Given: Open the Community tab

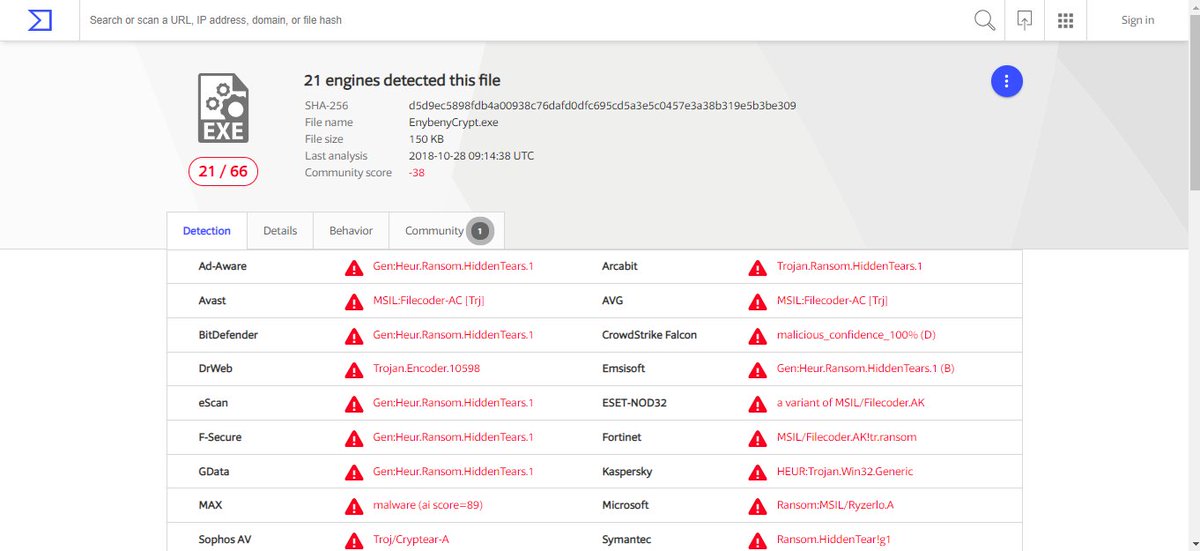Looking at the screenshot, I should click(x=446, y=230).
